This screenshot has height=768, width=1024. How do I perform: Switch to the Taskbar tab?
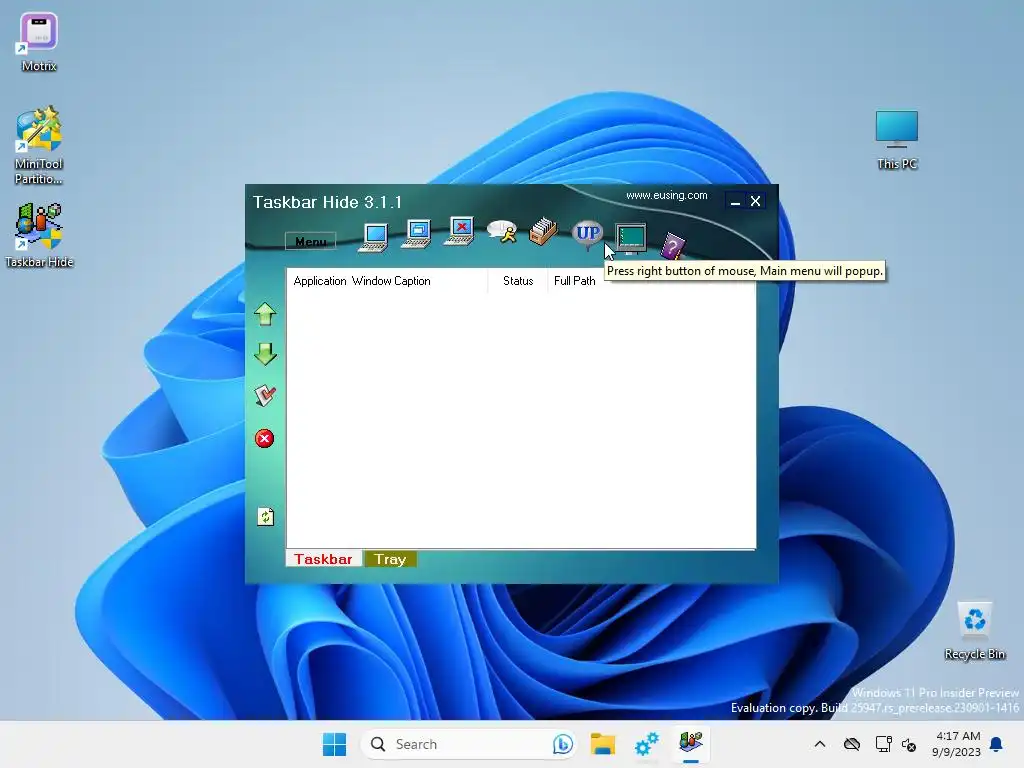click(x=323, y=559)
